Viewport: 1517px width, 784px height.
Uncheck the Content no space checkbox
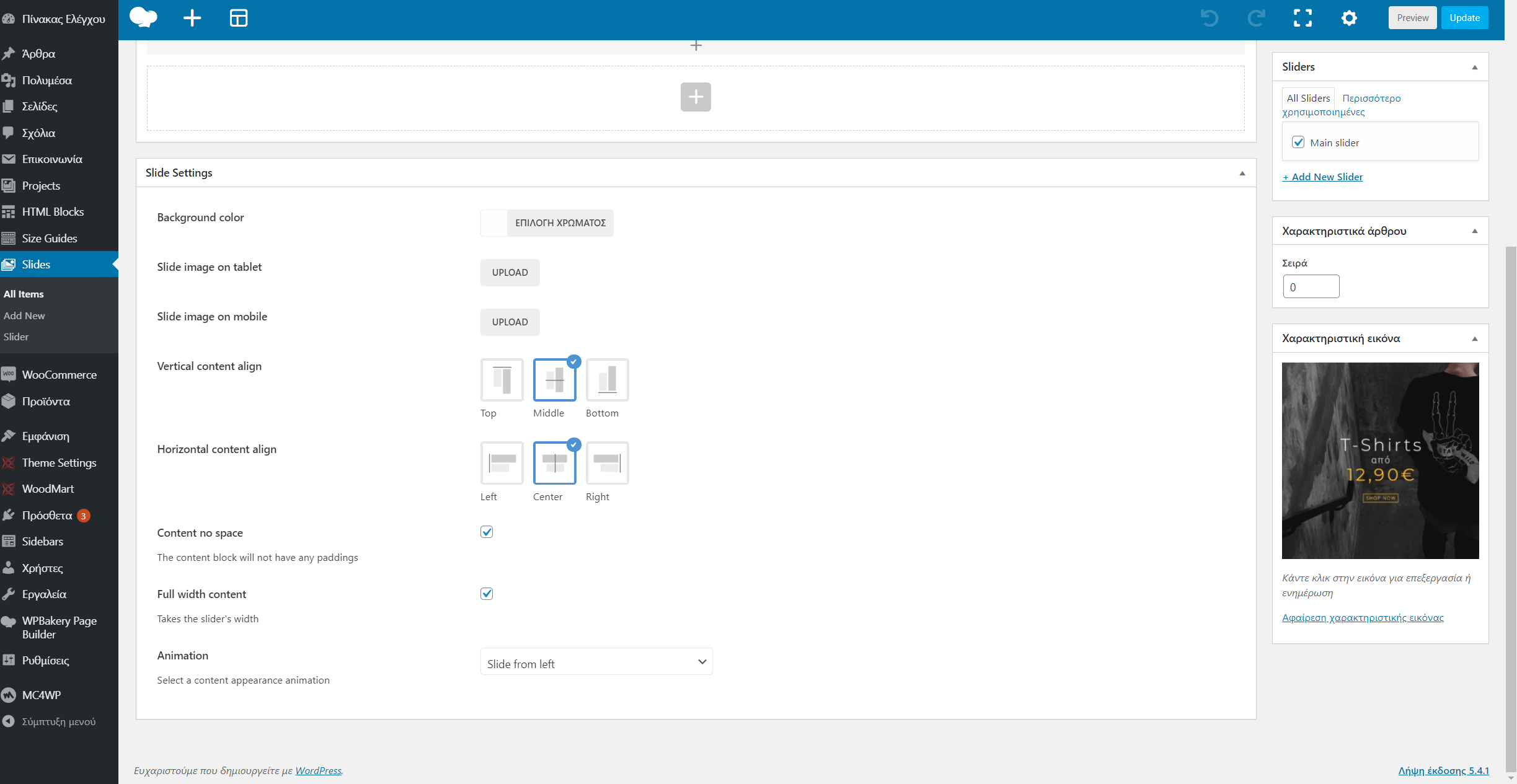click(x=487, y=532)
